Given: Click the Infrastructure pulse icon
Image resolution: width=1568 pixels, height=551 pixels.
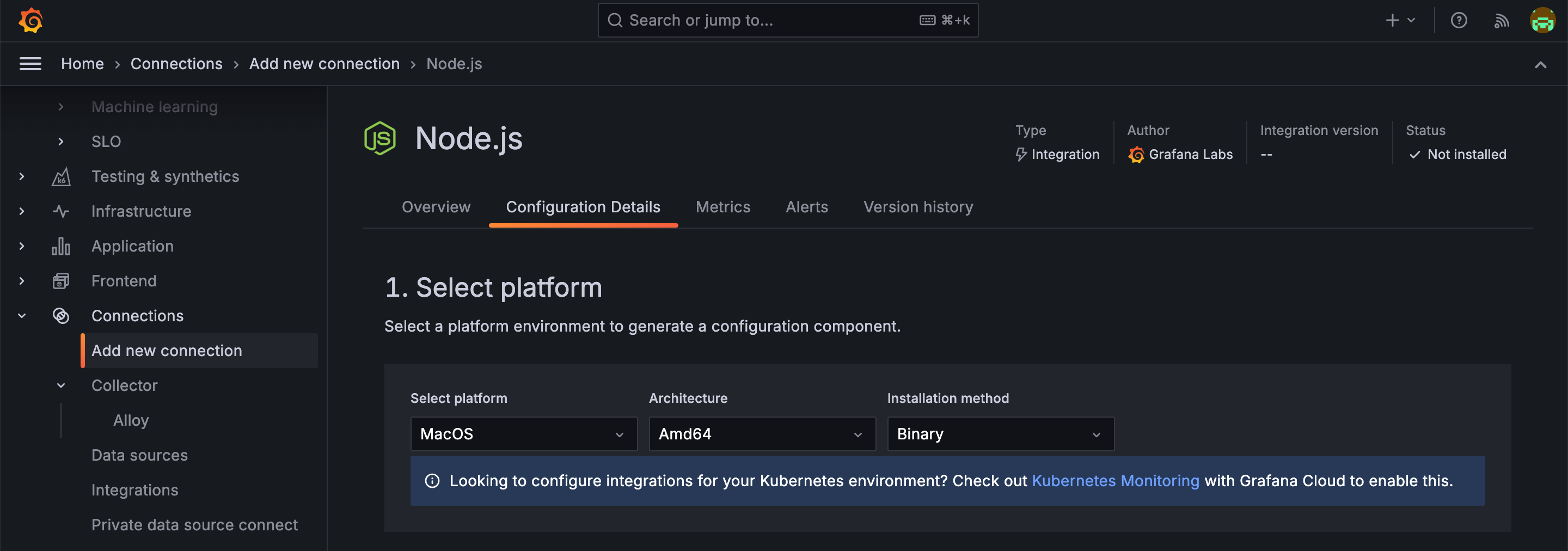Looking at the screenshot, I should (x=61, y=211).
